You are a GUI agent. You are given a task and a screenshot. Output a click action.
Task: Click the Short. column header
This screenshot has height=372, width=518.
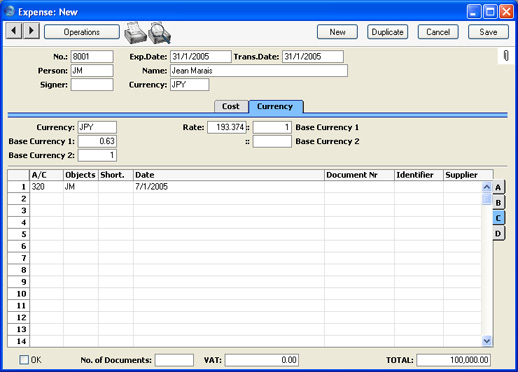click(x=116, y=175)
